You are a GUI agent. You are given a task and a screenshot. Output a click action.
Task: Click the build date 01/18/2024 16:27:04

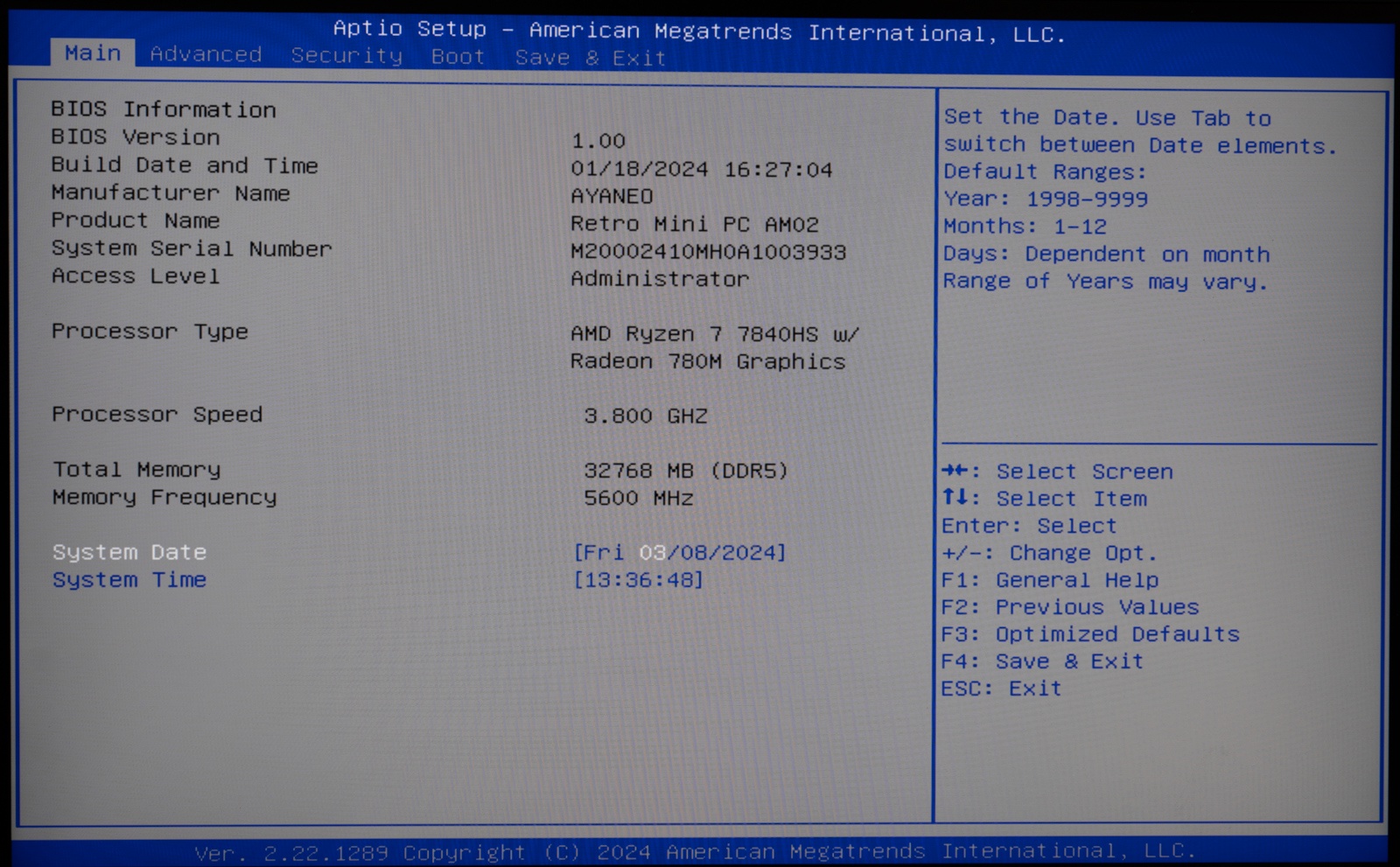(702, 170)
